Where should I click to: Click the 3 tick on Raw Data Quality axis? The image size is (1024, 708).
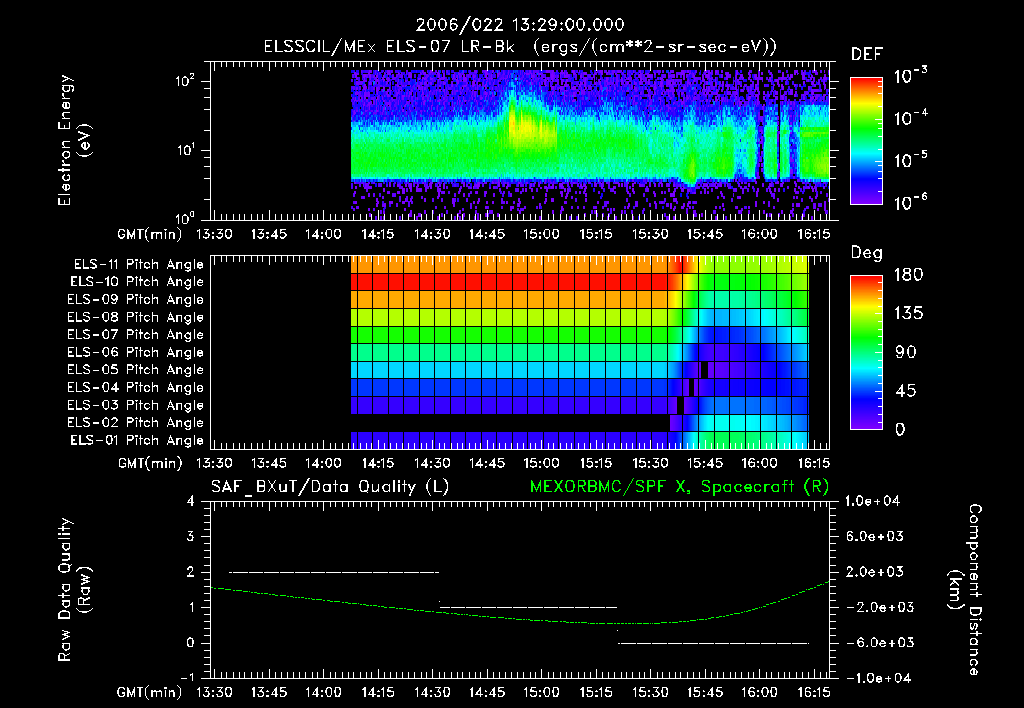191,536
